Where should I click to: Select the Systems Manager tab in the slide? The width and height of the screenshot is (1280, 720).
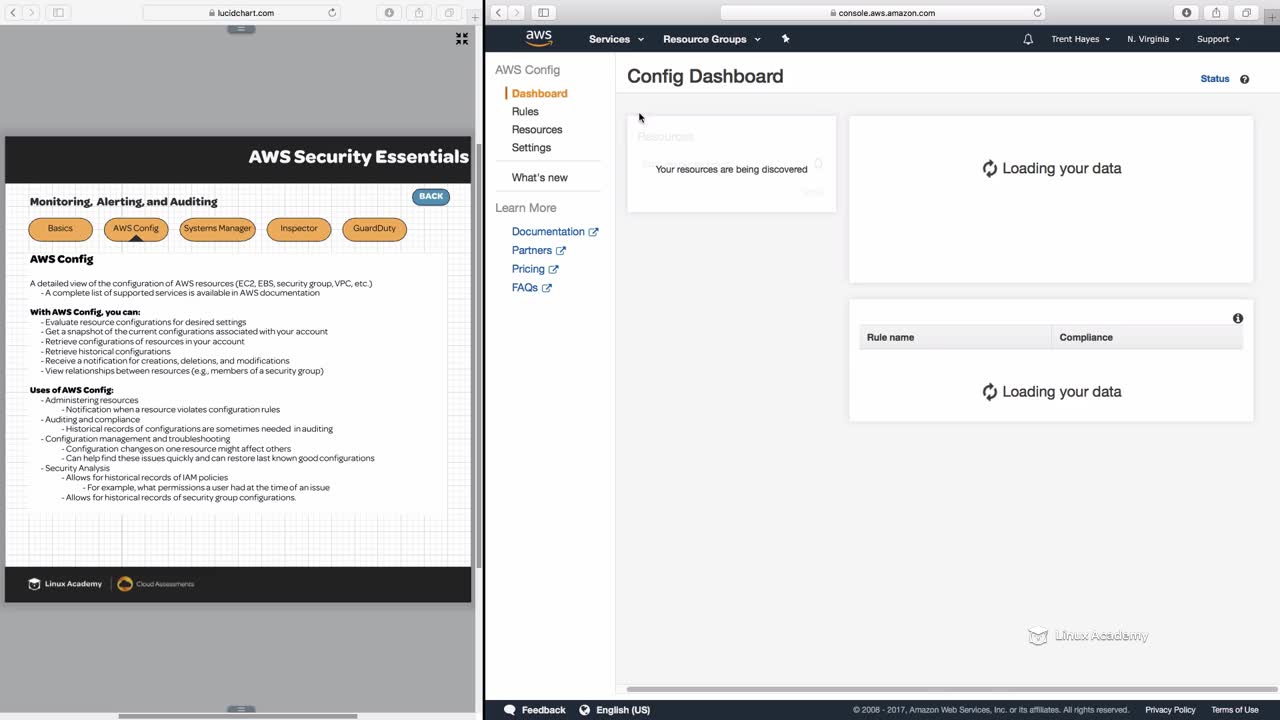217,229
